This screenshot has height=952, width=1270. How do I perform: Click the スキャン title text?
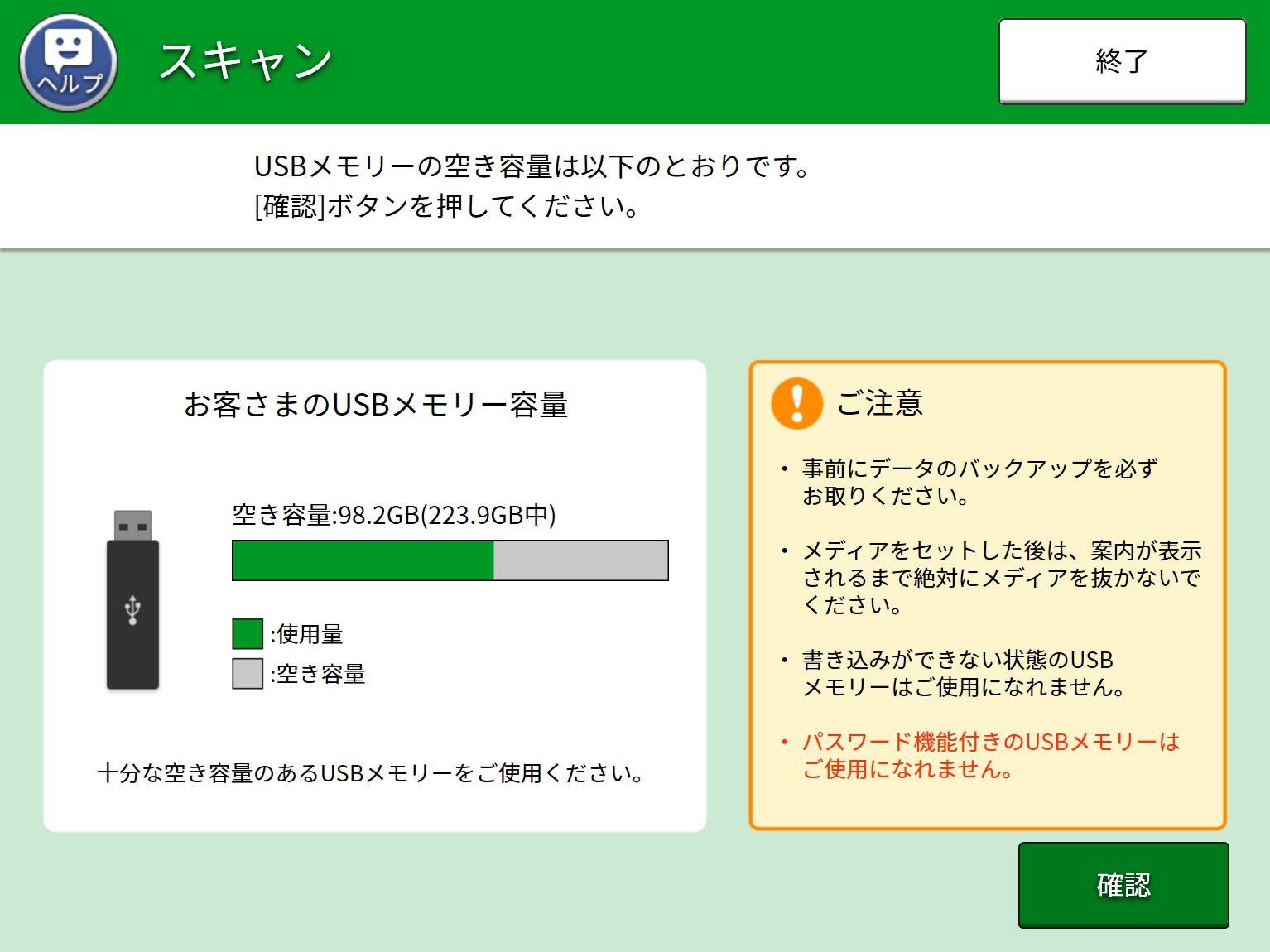click(246, 62)
